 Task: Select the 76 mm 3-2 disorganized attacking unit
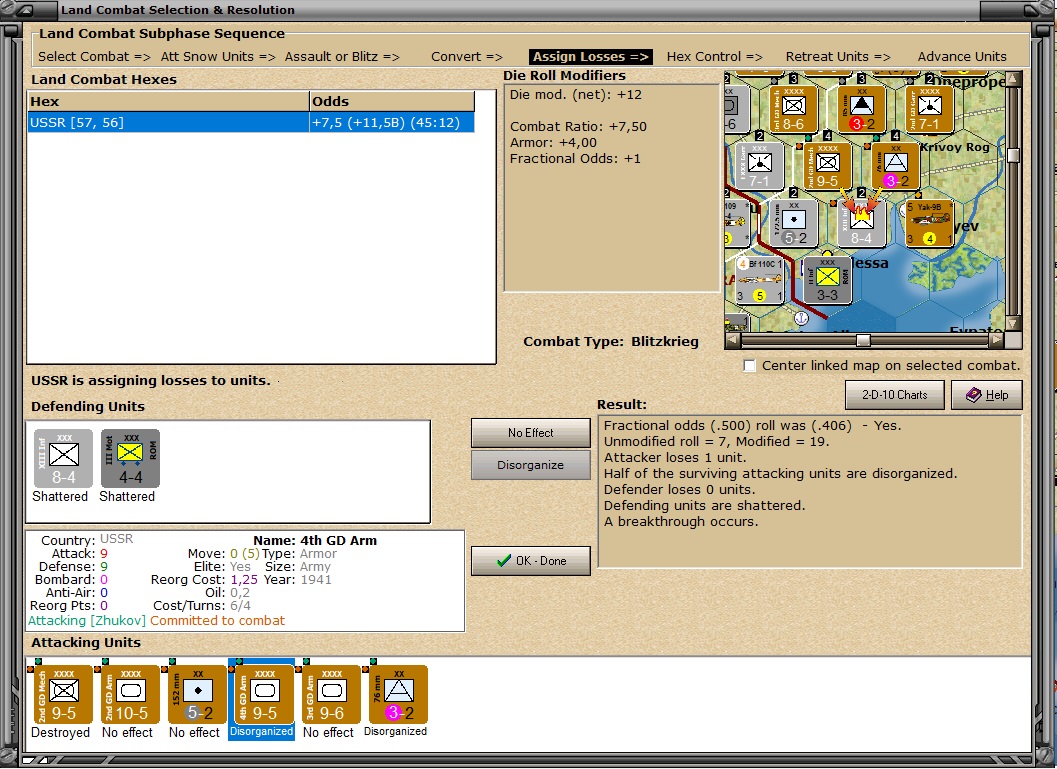(x=398, y=695)
